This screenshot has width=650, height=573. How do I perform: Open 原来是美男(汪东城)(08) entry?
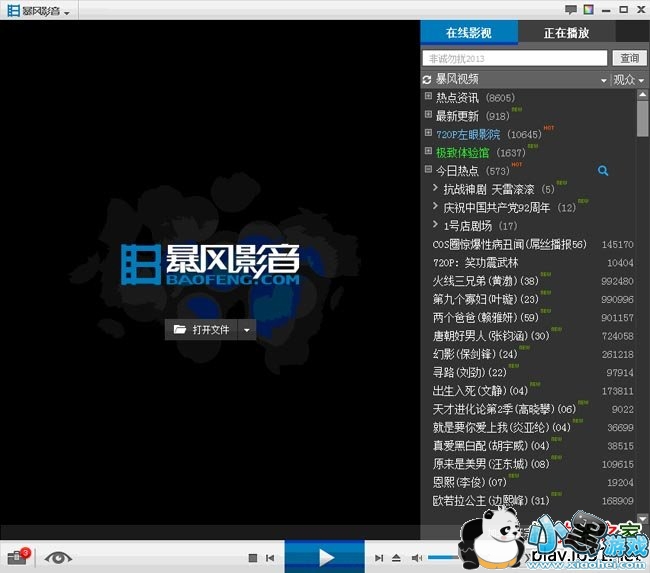pos(532,464)
